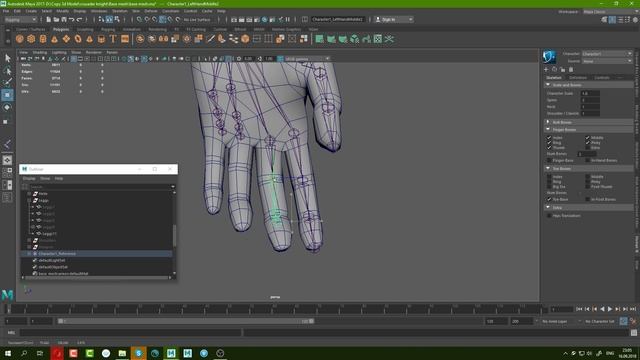Click the HumanIK Create Skeleton plus icon
The image size is (640, 360).
(x=546, y=70)
